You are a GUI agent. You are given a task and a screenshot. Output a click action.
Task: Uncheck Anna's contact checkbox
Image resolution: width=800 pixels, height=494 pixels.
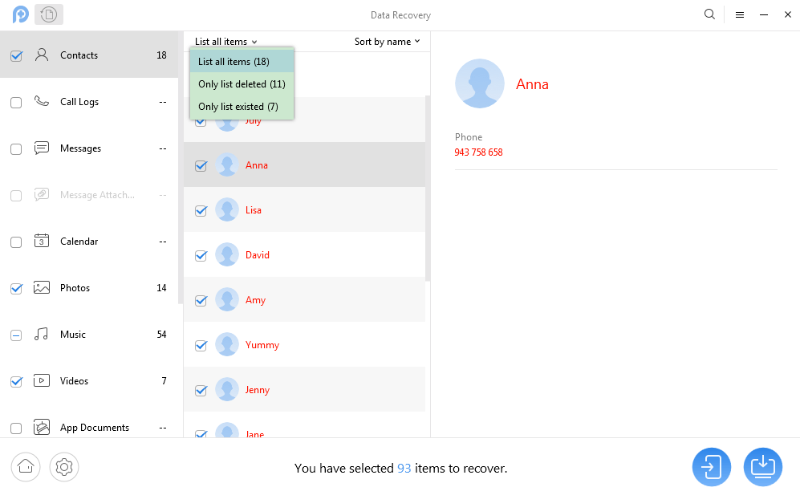tap(201, 166)
